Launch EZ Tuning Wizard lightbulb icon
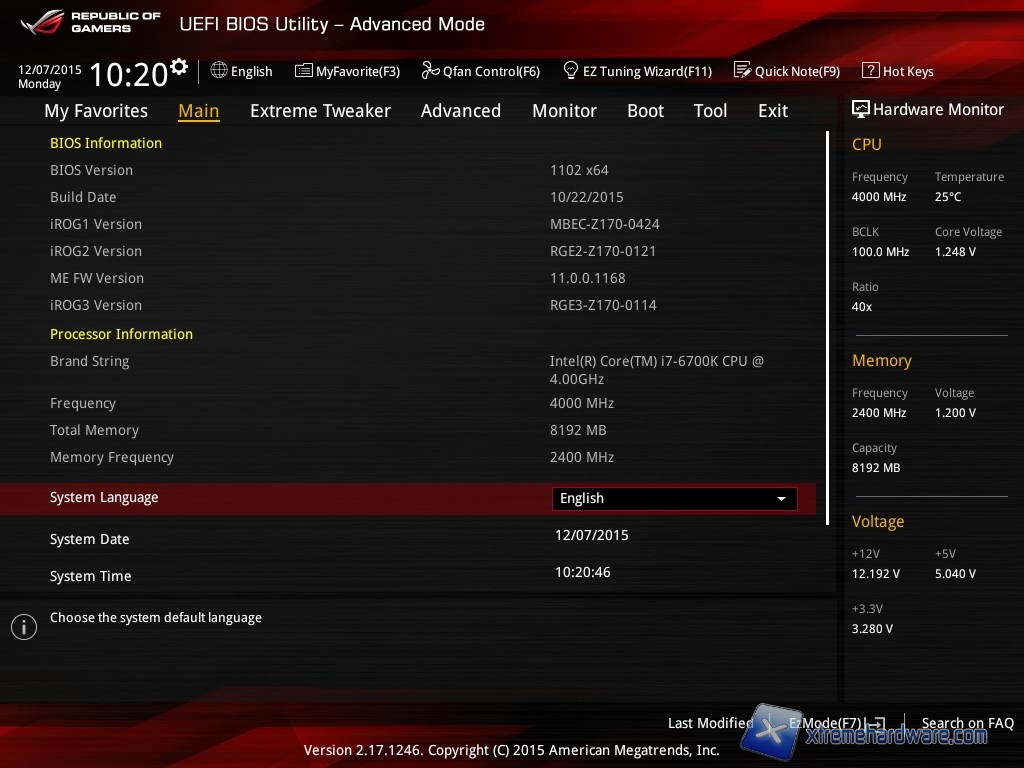1024x768 pixels. [571, 71]
